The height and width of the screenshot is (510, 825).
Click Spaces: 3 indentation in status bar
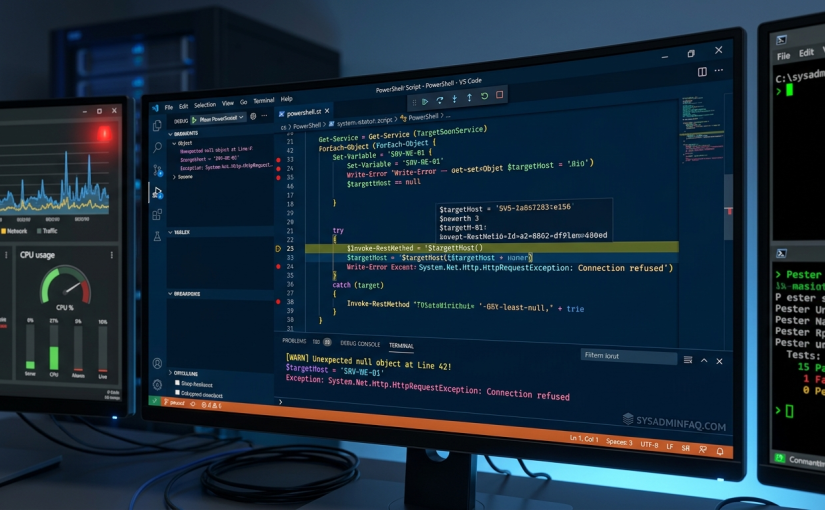tap(619, 442)
